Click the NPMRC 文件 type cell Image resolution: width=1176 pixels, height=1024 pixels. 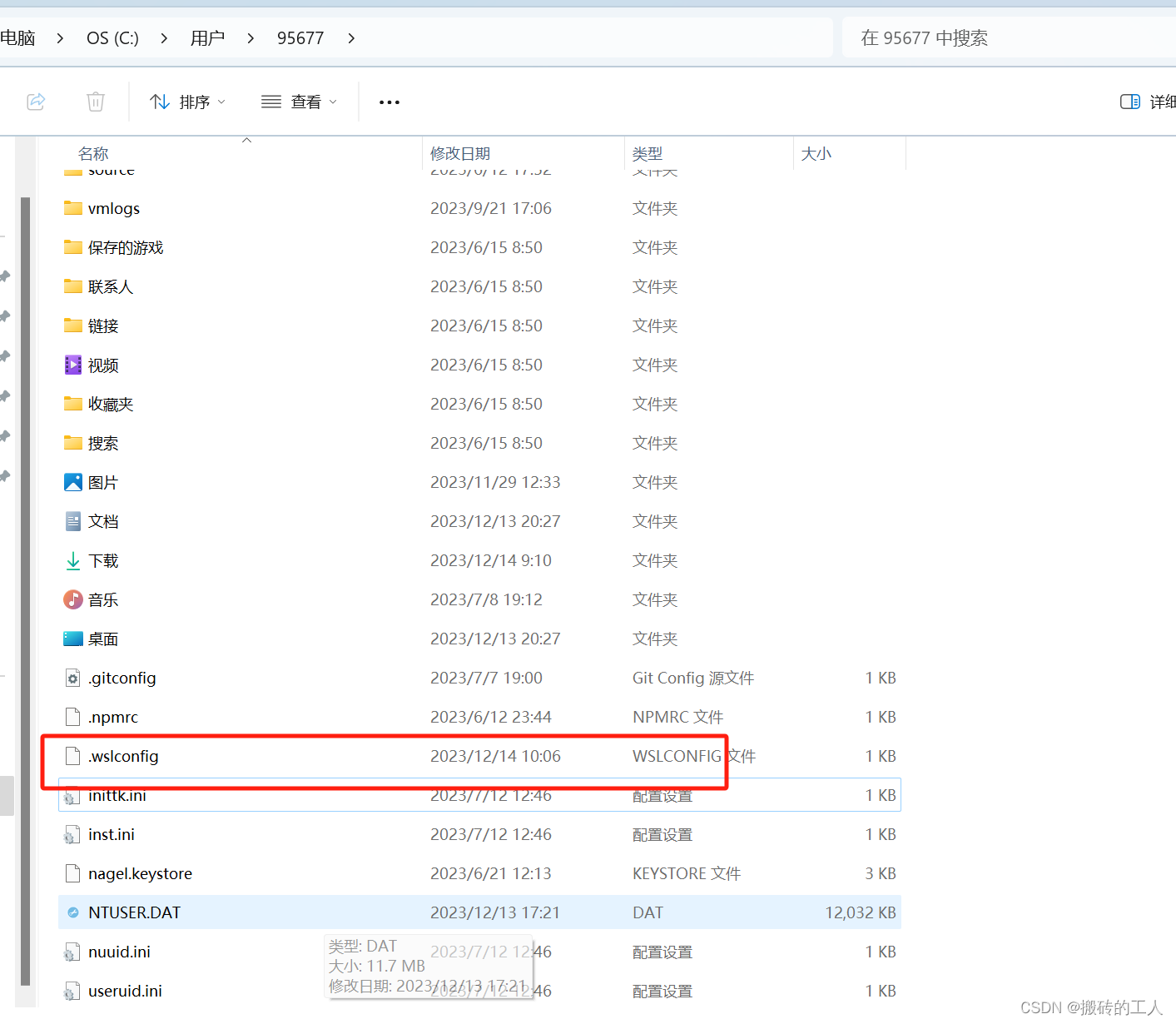(x=677, y=717)
